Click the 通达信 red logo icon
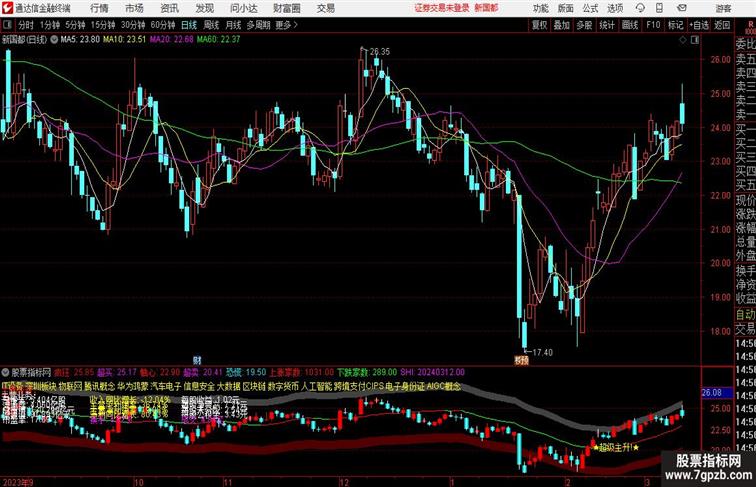This screenshot has width=756, height=487. point(7,8)
